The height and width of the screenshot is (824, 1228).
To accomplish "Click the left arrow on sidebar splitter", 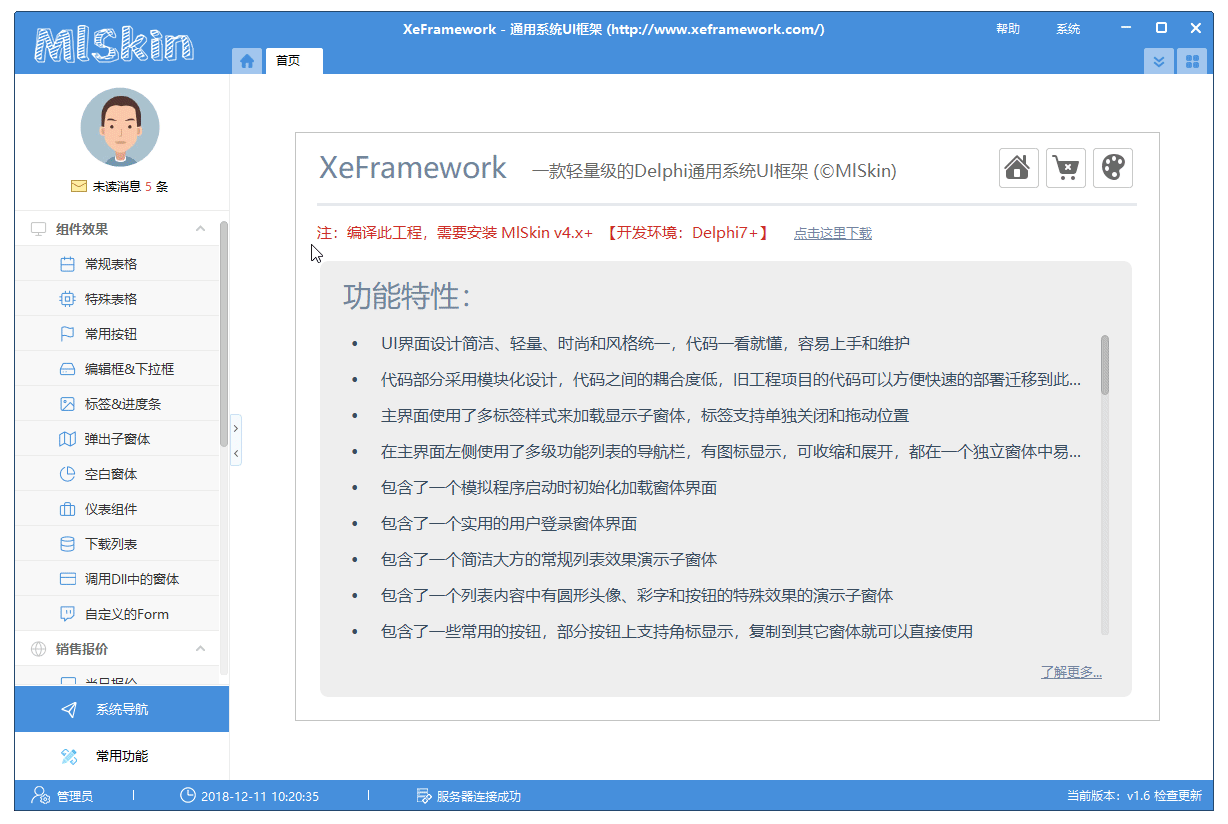I will point(236,453).
